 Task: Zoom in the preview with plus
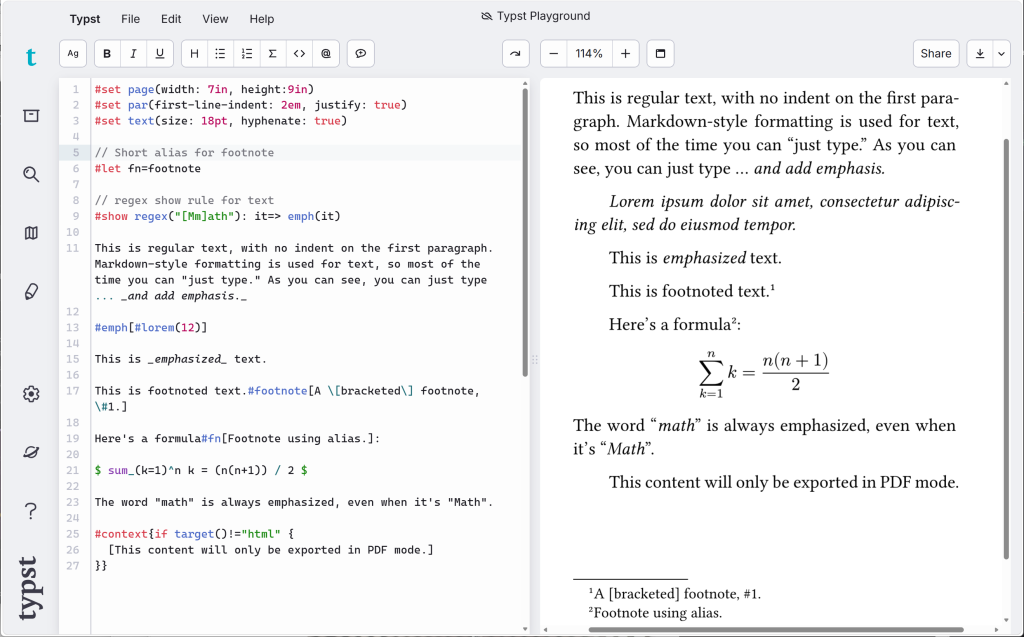[625, 54]
